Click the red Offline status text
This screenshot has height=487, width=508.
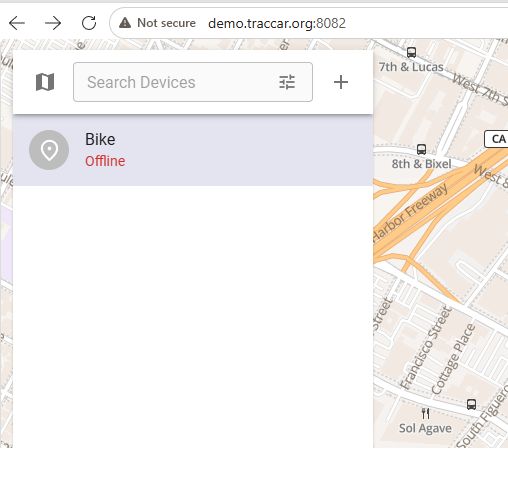tap(105, 161)
